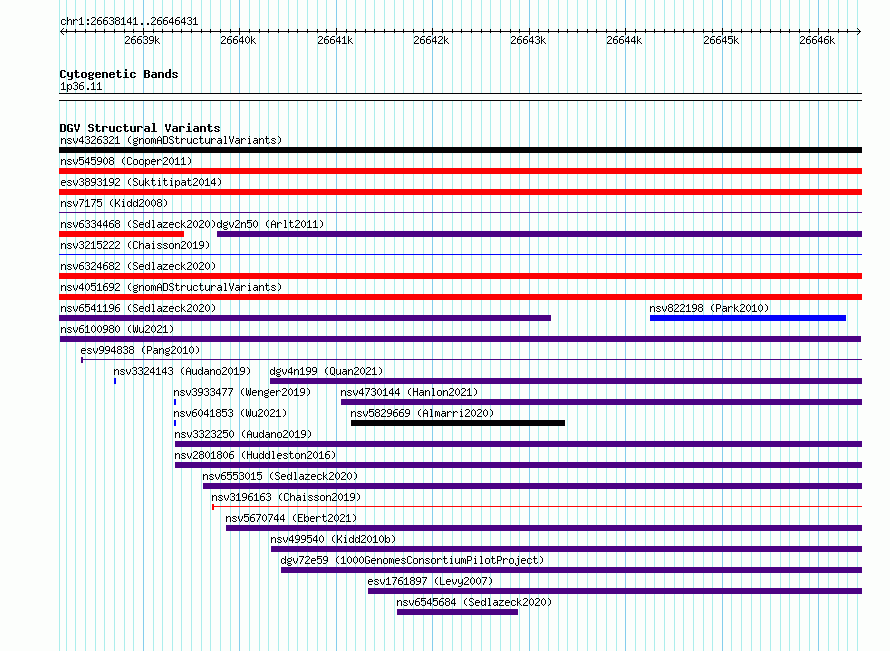This screenshot has width=890, height=651.
Task: Select nsv7175 (Kidd2008) label
Action: 114,203
